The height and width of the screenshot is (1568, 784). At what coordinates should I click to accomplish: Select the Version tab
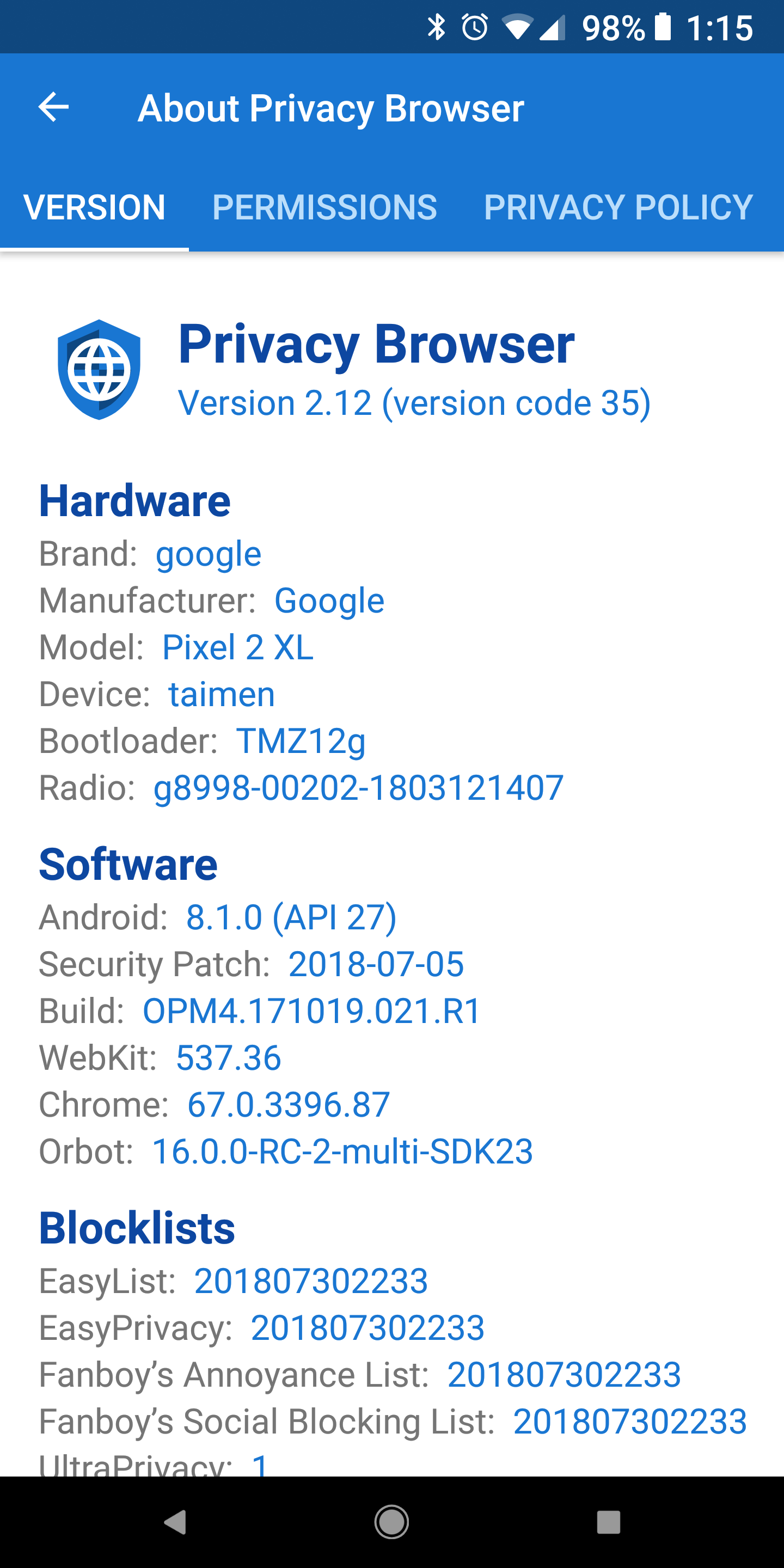(x=94, y=207)
